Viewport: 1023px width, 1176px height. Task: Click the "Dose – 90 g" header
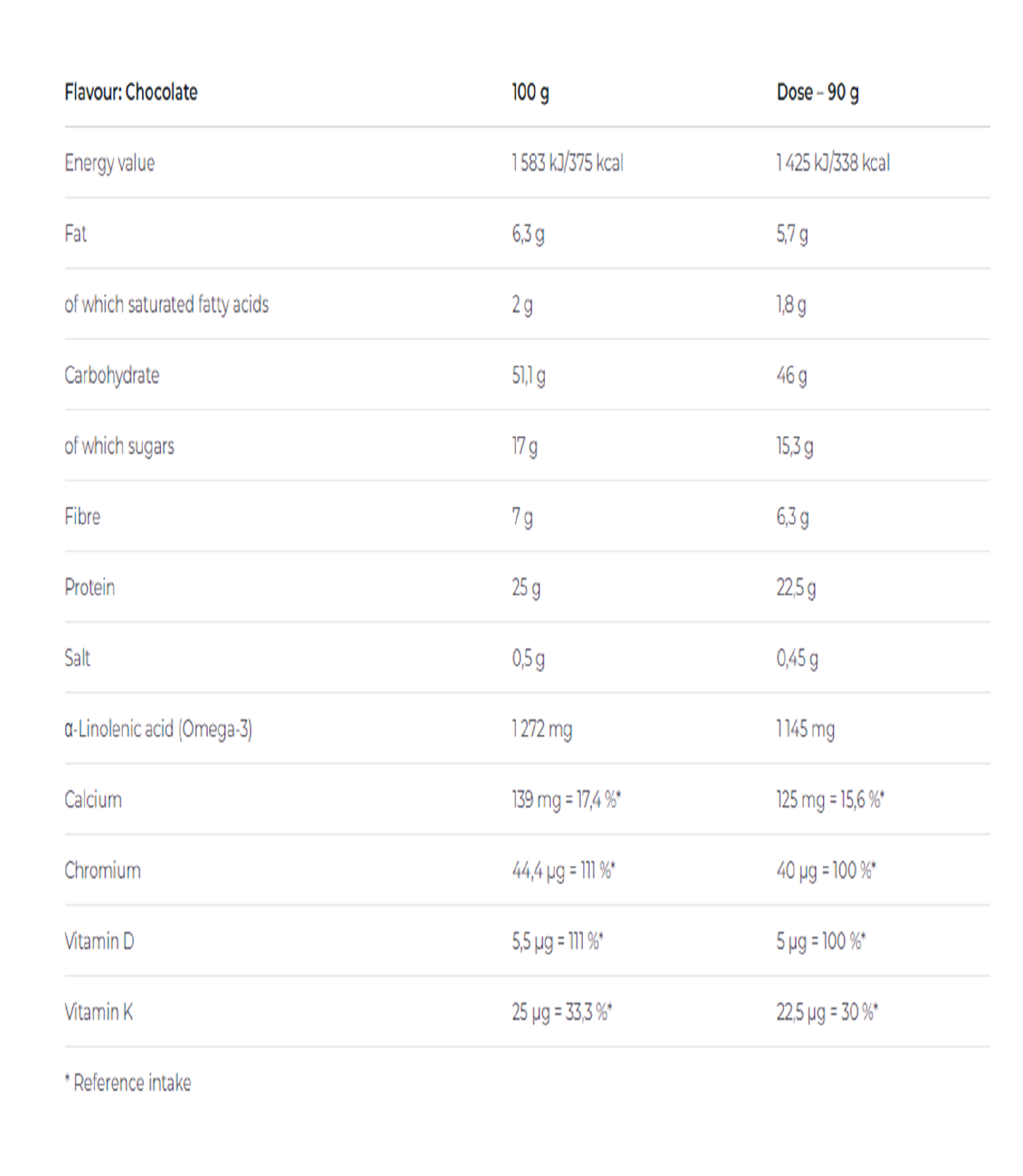[x=818, y=93]
